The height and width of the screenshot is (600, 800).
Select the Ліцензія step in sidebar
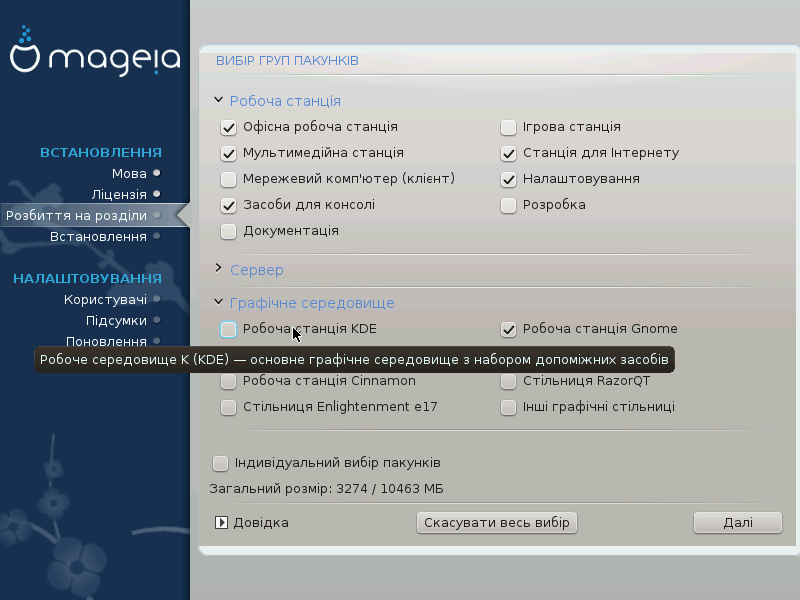119,194
